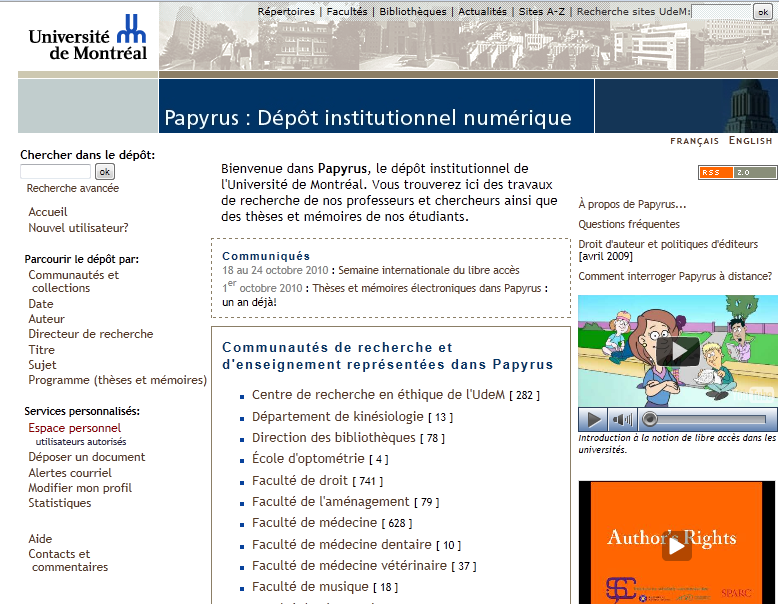Click Modifier mon profil
The height and width of the screenshot is (604, 779).
coord(80,488)
